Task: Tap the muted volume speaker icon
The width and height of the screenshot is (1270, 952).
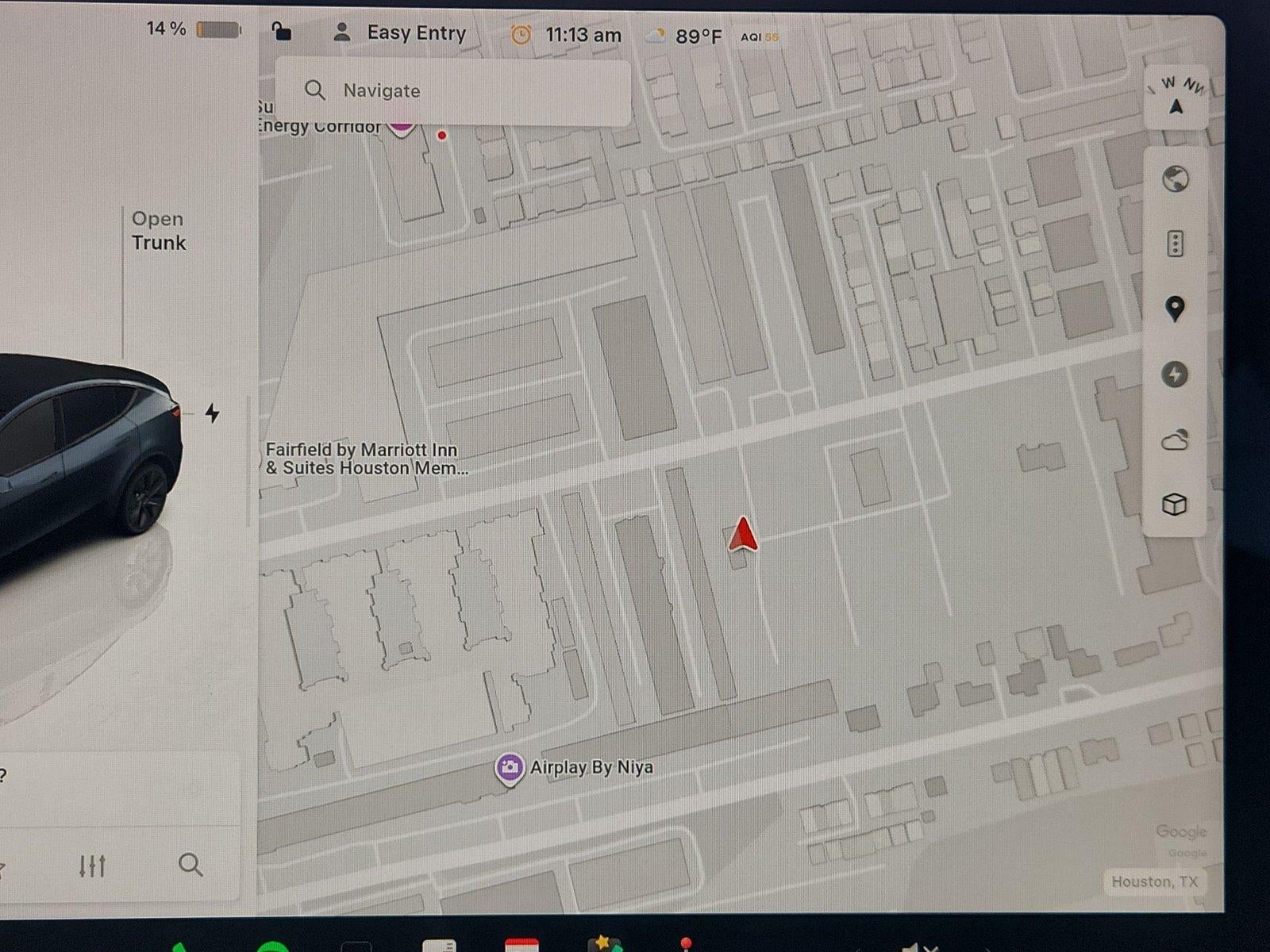Action: (x=919, y=946)
